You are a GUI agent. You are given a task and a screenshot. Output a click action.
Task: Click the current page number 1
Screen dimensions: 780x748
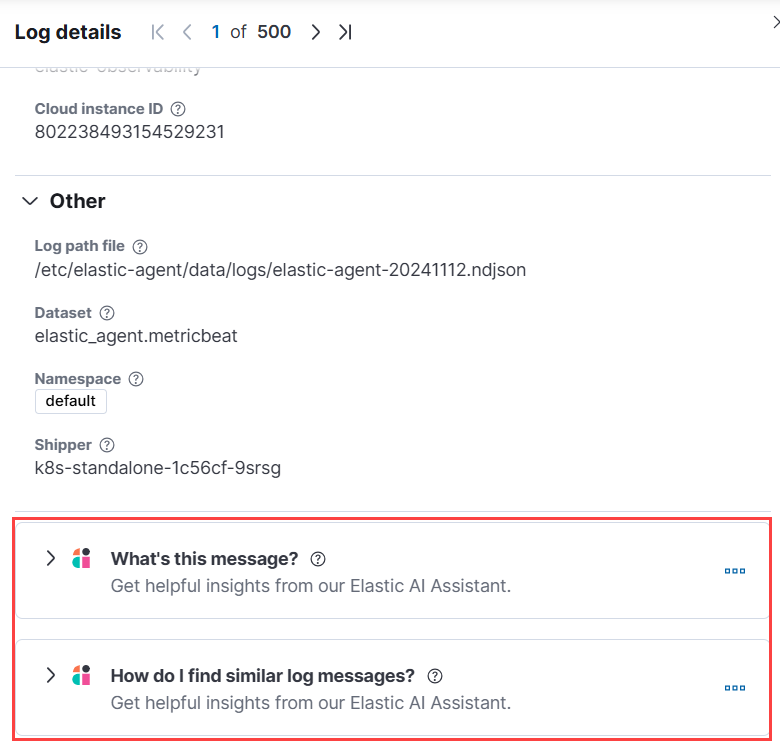coord(216,32)
